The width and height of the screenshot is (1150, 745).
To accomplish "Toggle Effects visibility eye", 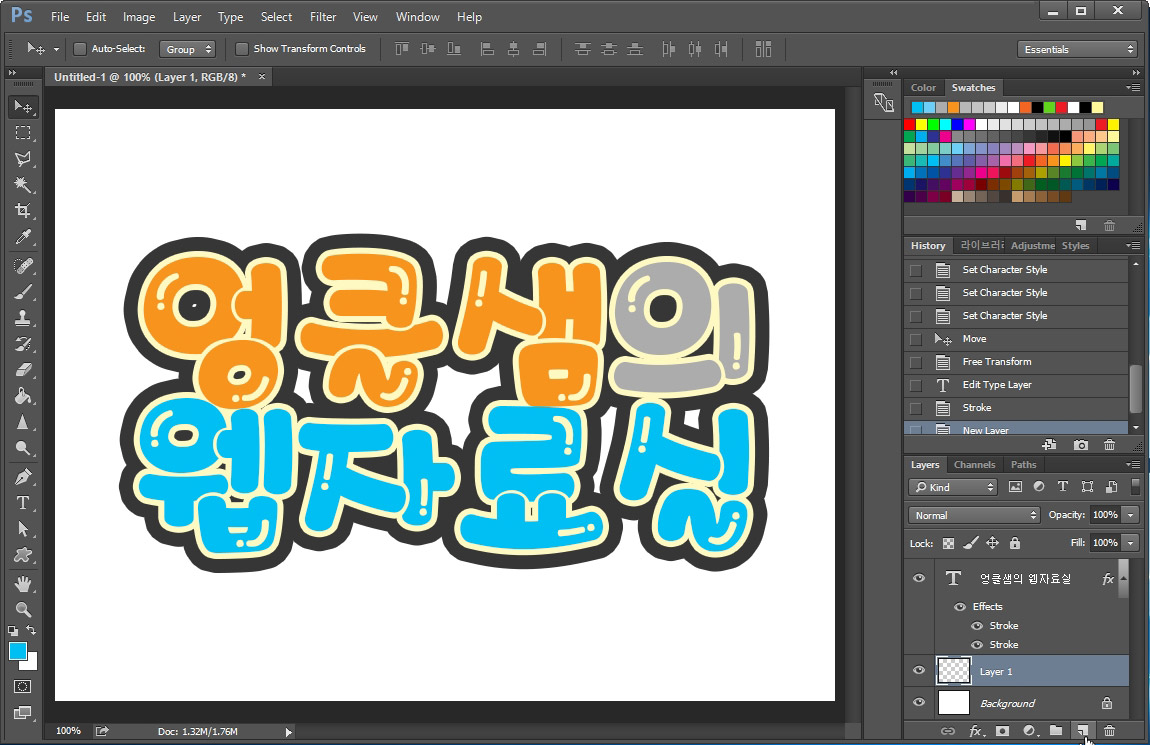I will [x=959, y=606].
